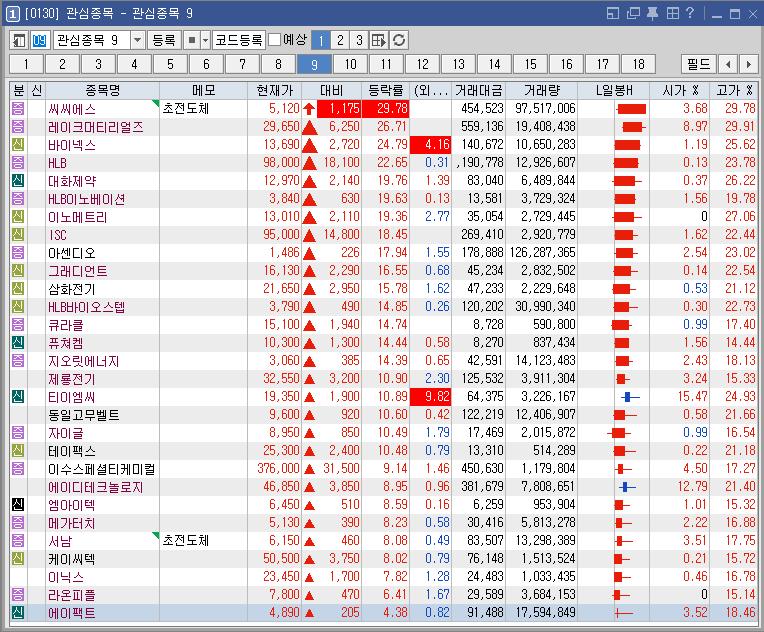
Task: Select the 제룡전기 stock name
Action: click(x=71, y=379)
